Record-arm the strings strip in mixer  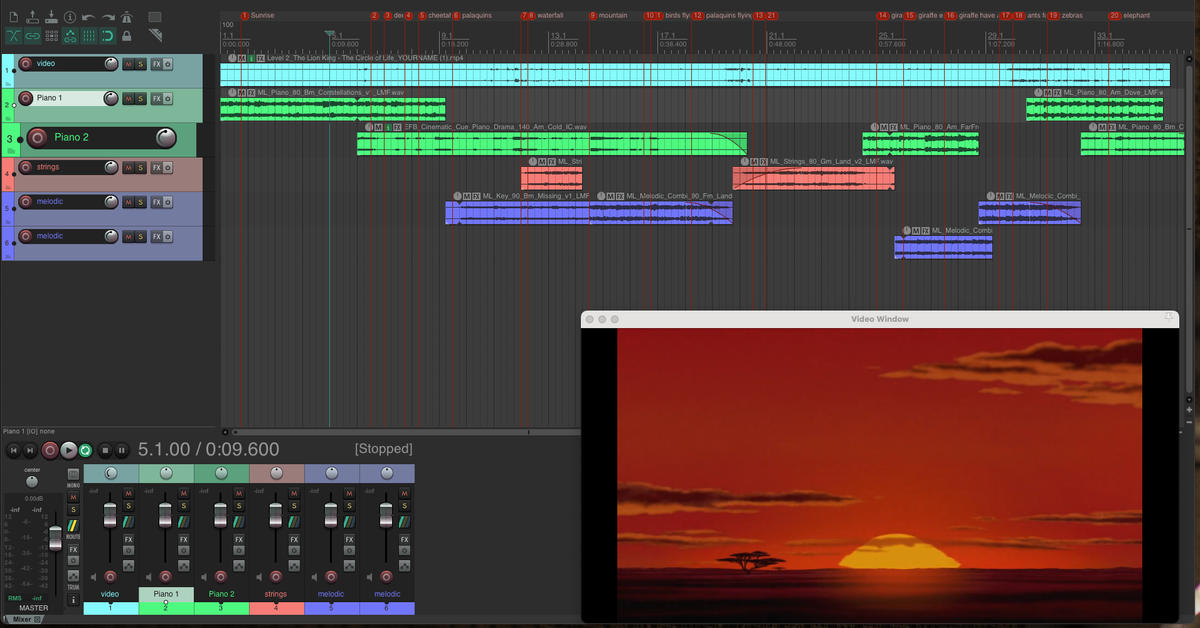click(x=275, y=577)
